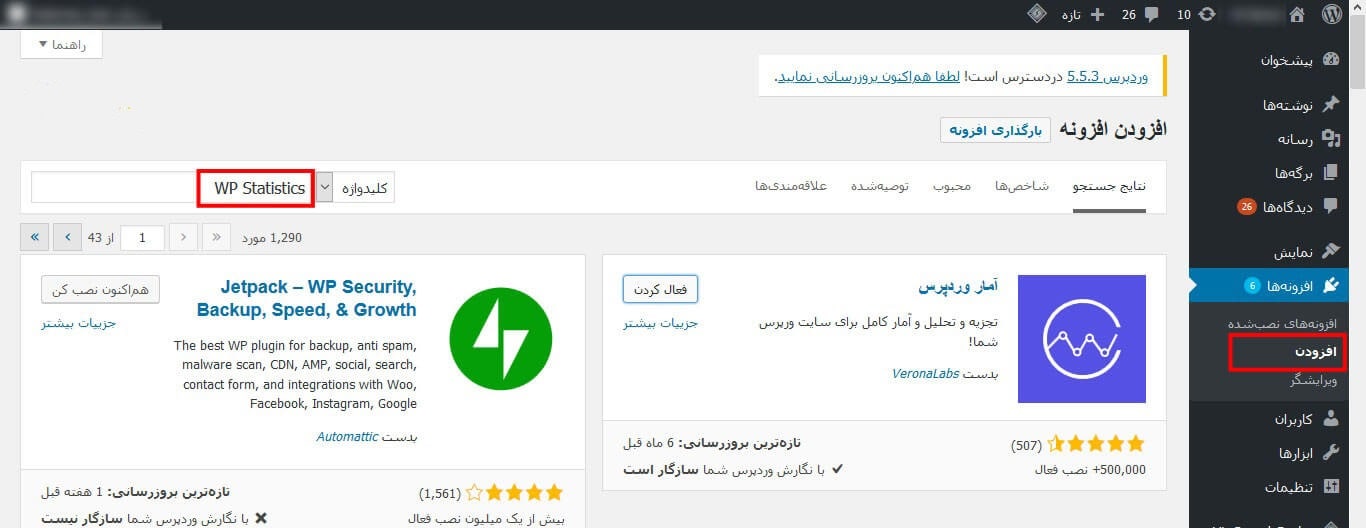Viewport: 1366px width, 528px height.
Task: Click the بارگذاری افزونه upload button
Action: (x=995, y=130)
